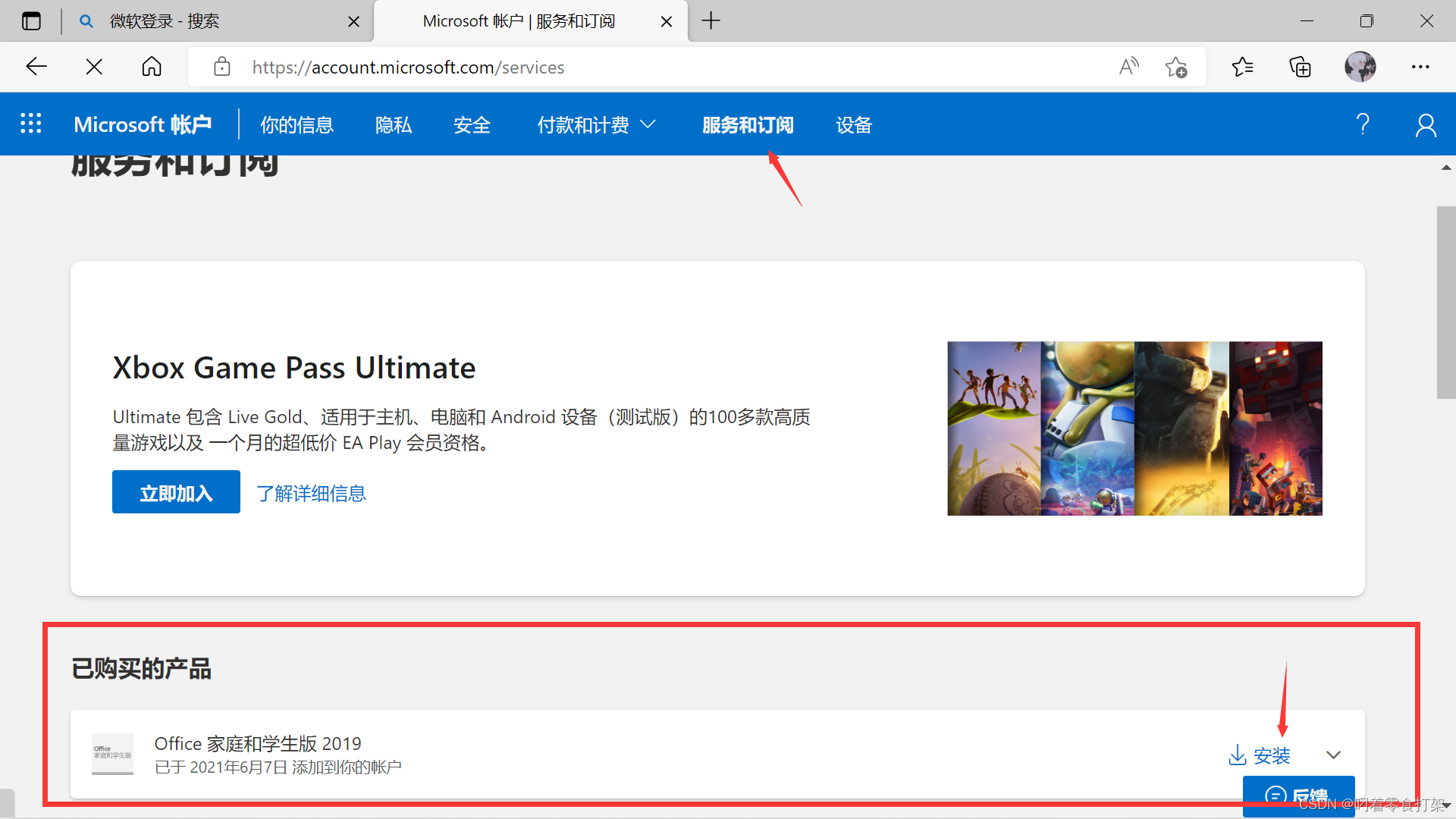This screenshot has height=819, width=1456.
Task: Open the Microsoft app launcher grid
Action: click(31, 124)
